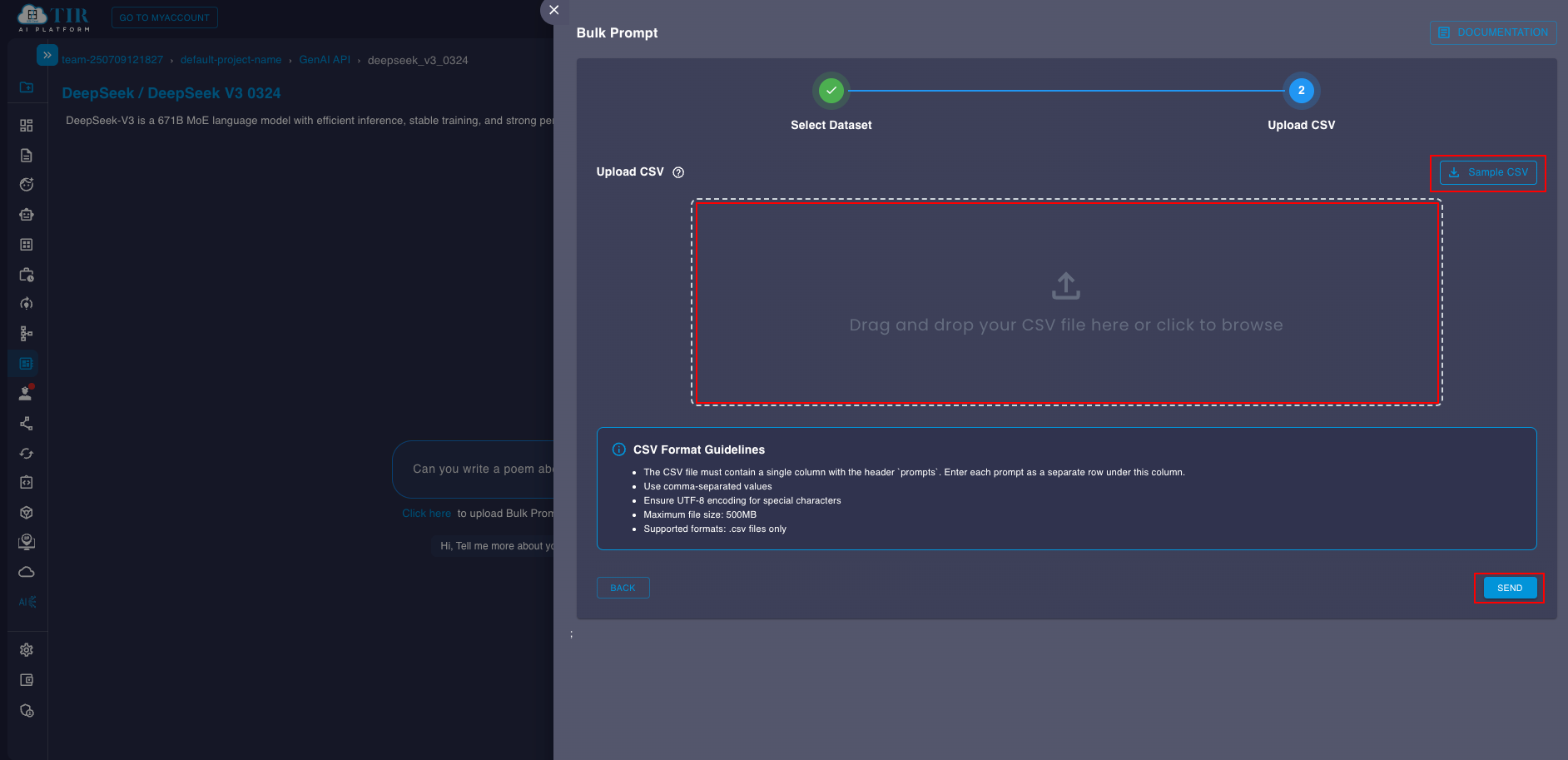
Task: Go back using the BACK button
Action: 623,588
